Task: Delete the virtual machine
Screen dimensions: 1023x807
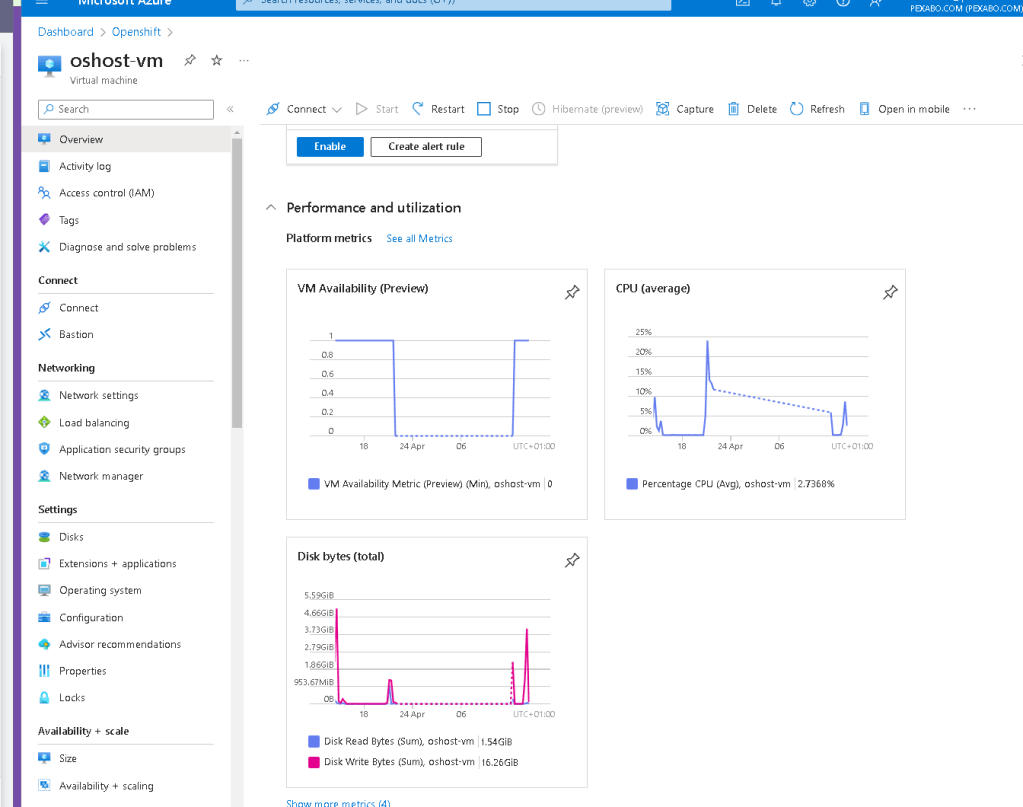Action: point(752,109)
